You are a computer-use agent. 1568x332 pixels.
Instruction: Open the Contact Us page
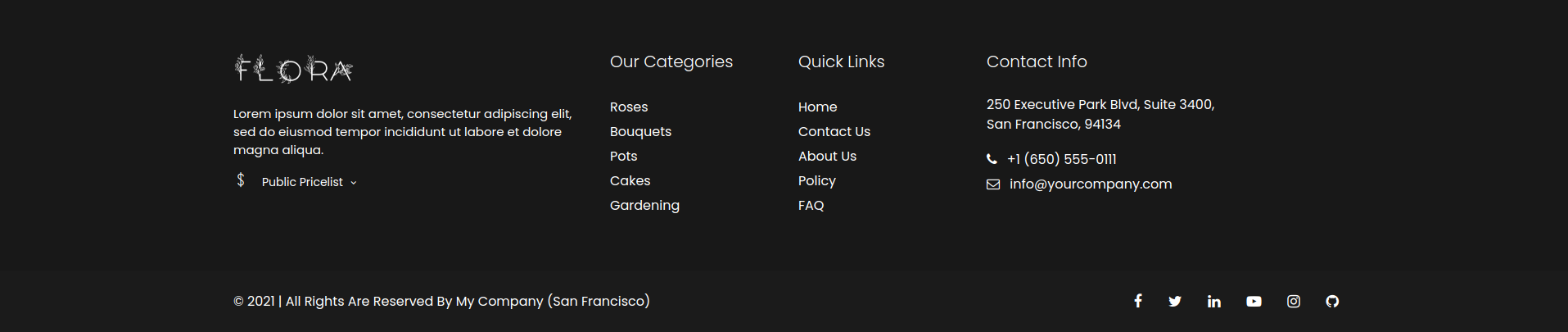pos(834,132)
